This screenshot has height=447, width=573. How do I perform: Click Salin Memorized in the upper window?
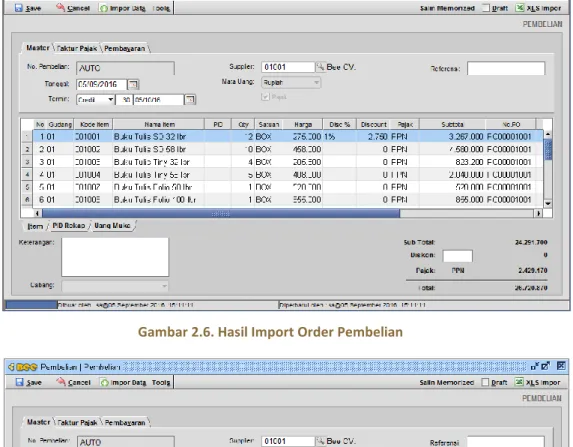(x=447, y=8)
